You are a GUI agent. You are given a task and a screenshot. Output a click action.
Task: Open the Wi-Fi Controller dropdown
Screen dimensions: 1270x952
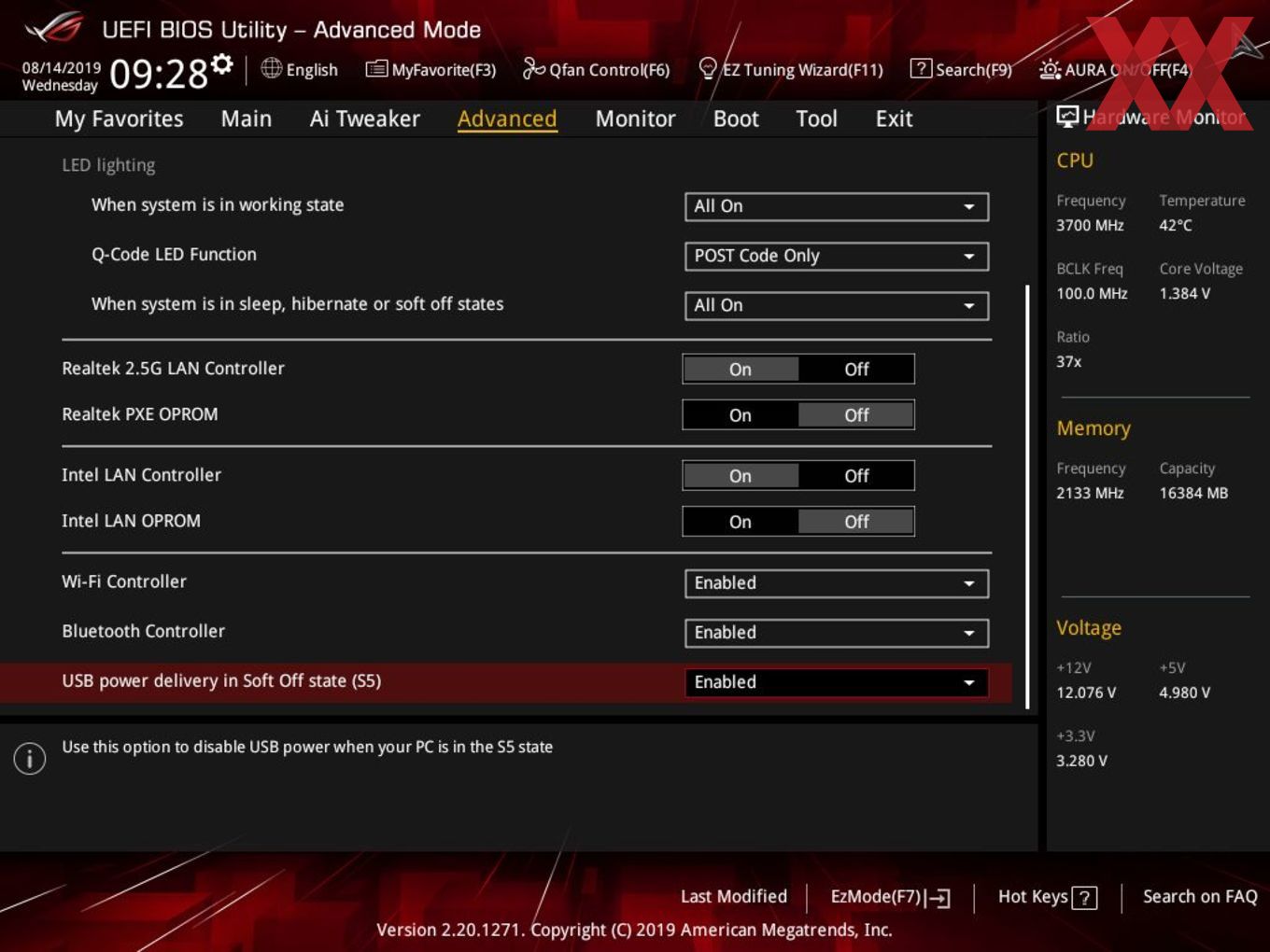[x=837, y=583]
